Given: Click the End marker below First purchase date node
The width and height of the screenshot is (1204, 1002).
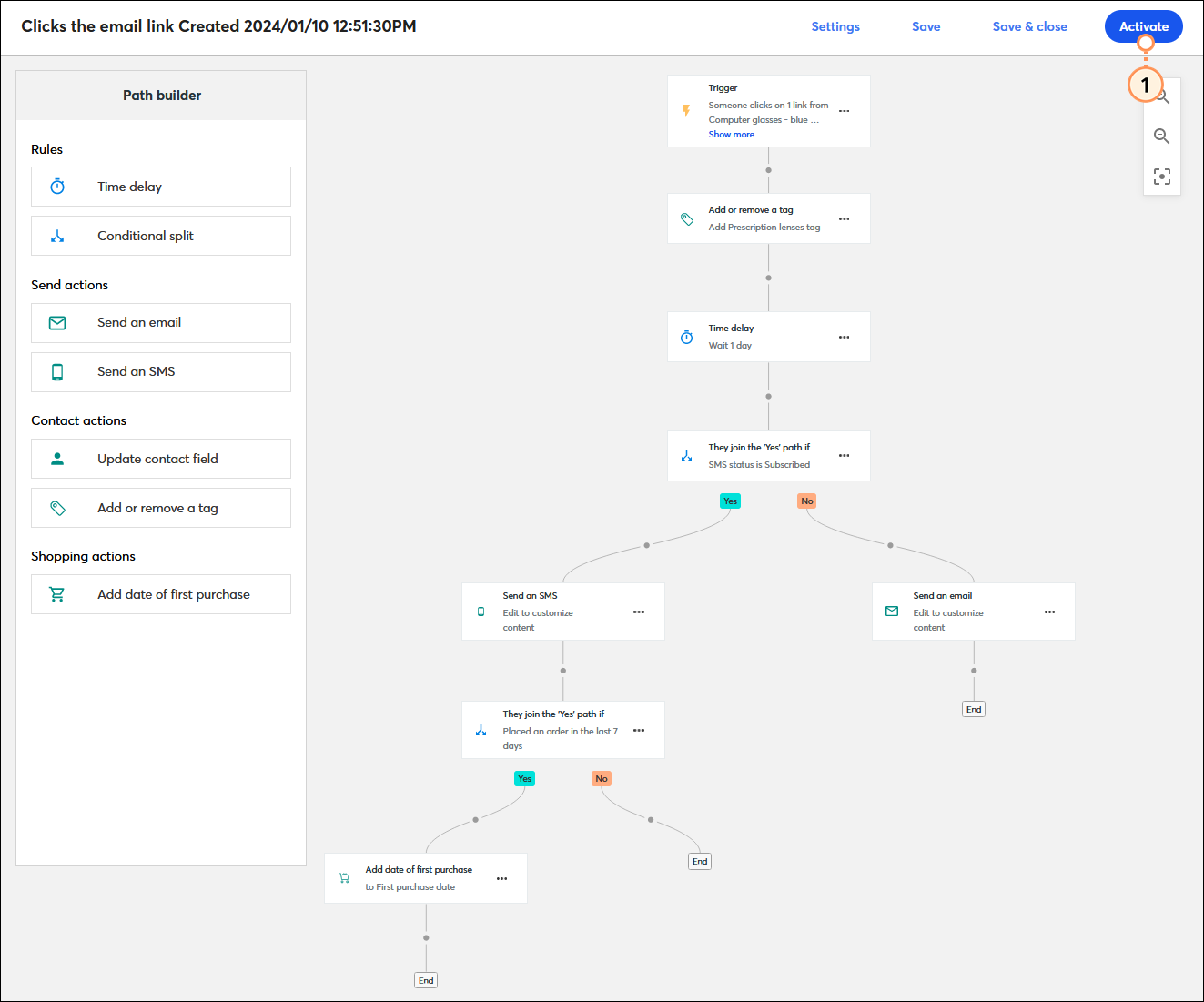Looking at the screenshot, I should (426, 980).
